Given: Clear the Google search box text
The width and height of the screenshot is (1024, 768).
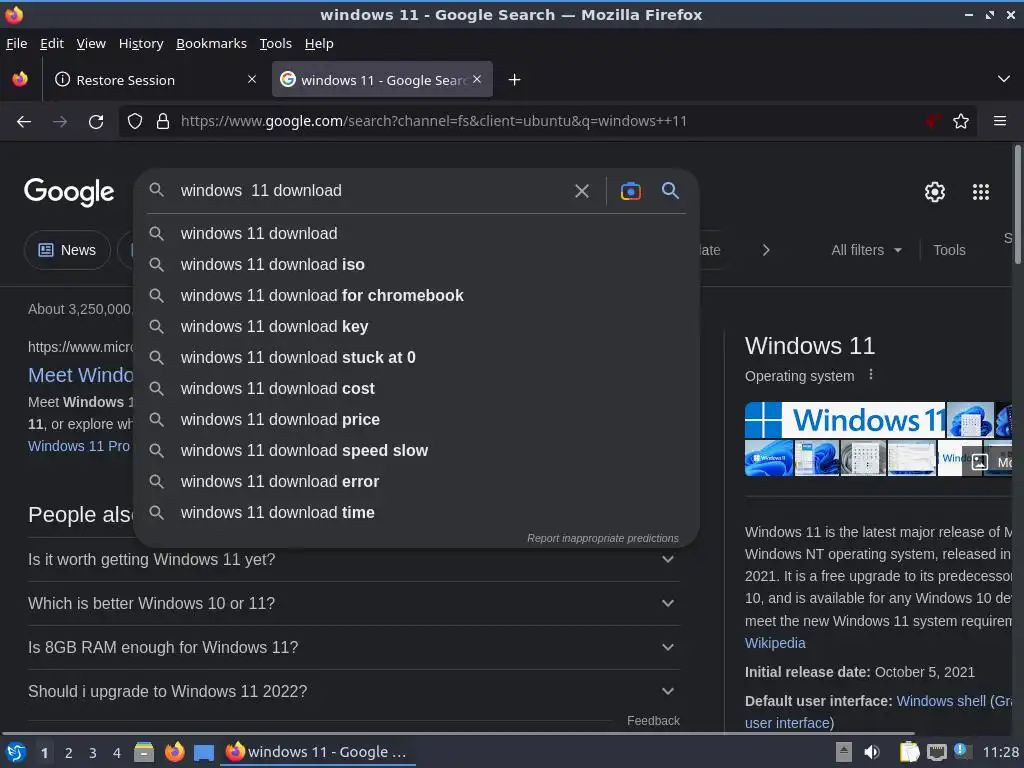Looking at the screenshot, I should 581,191.
